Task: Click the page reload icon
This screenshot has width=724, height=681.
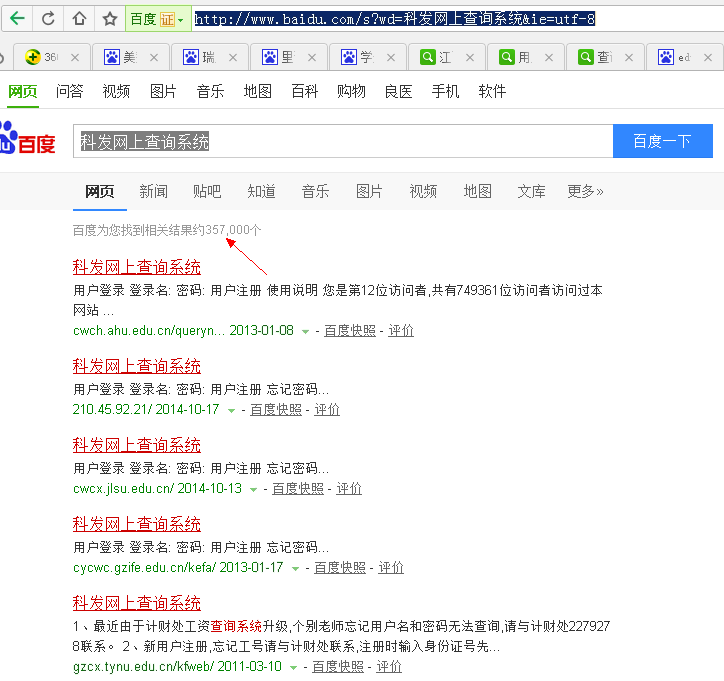Action: coord(48,19)
